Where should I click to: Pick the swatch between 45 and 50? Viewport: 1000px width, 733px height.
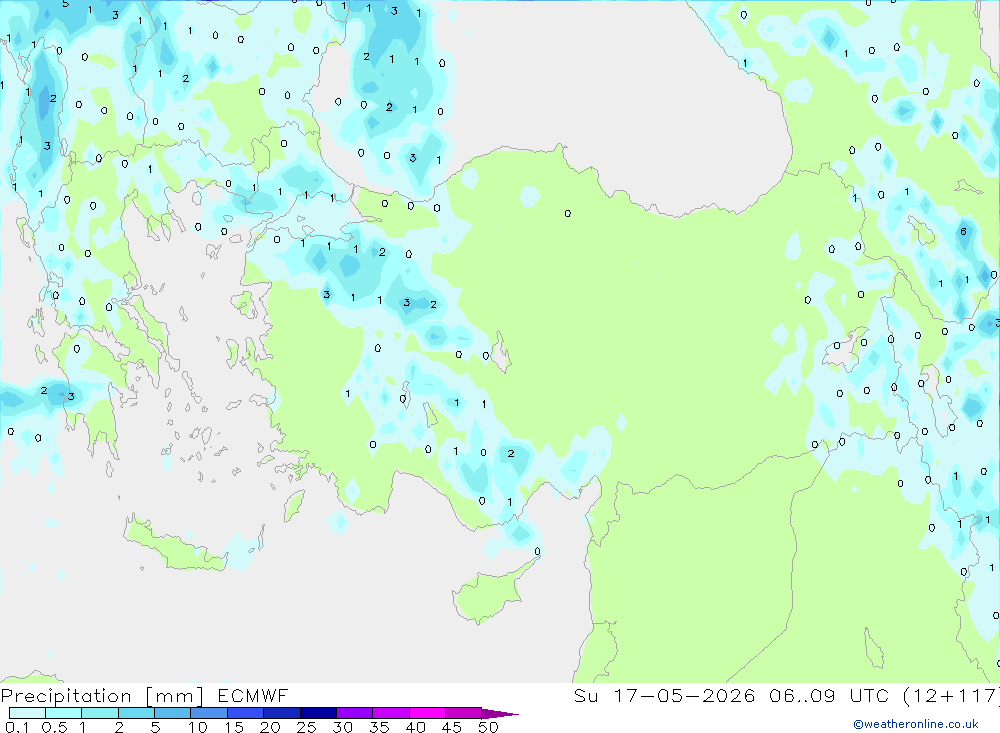pyautogui.click(x=463, y=713)
